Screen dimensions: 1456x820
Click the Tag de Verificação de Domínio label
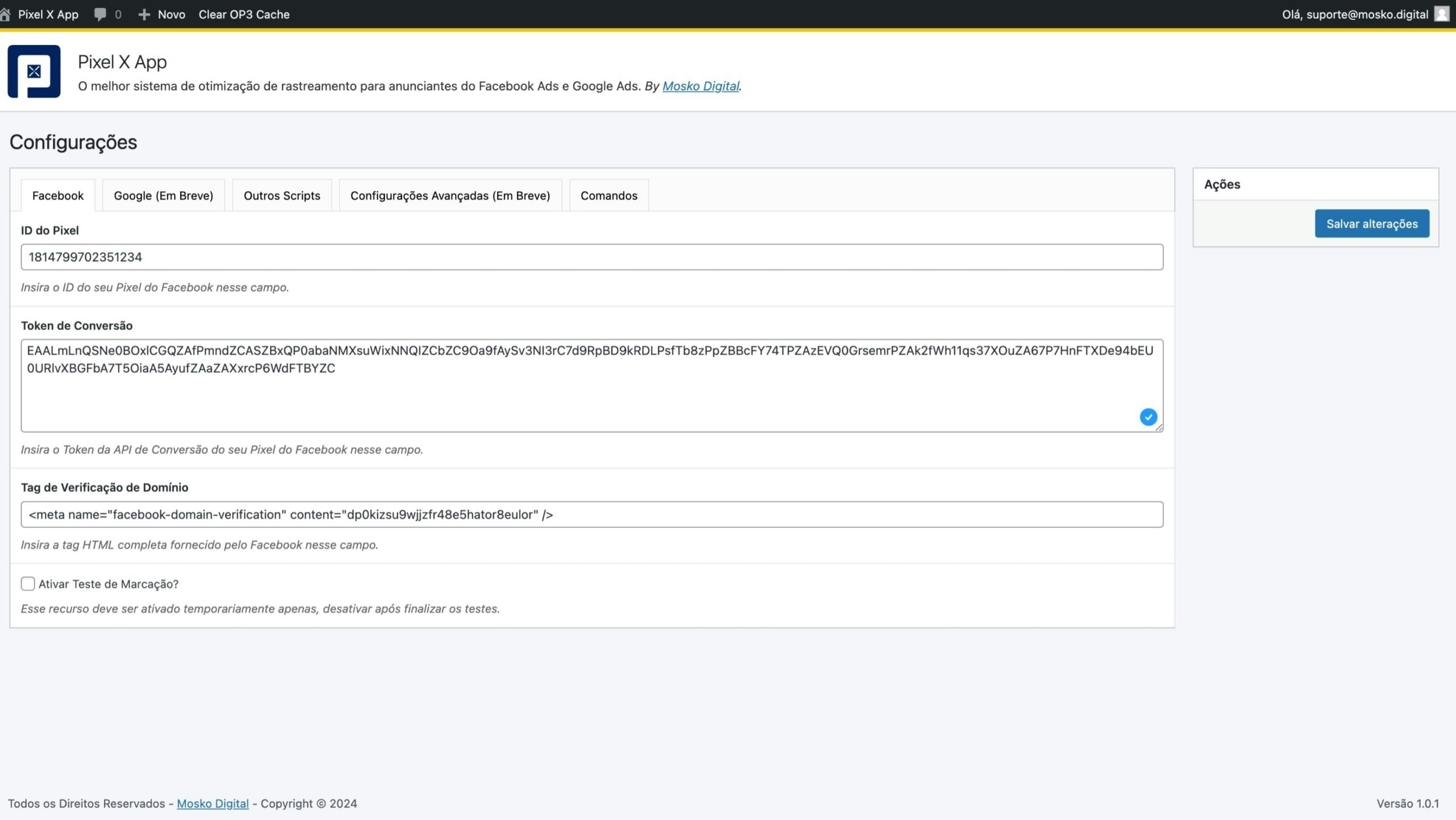tap(105, 487)
